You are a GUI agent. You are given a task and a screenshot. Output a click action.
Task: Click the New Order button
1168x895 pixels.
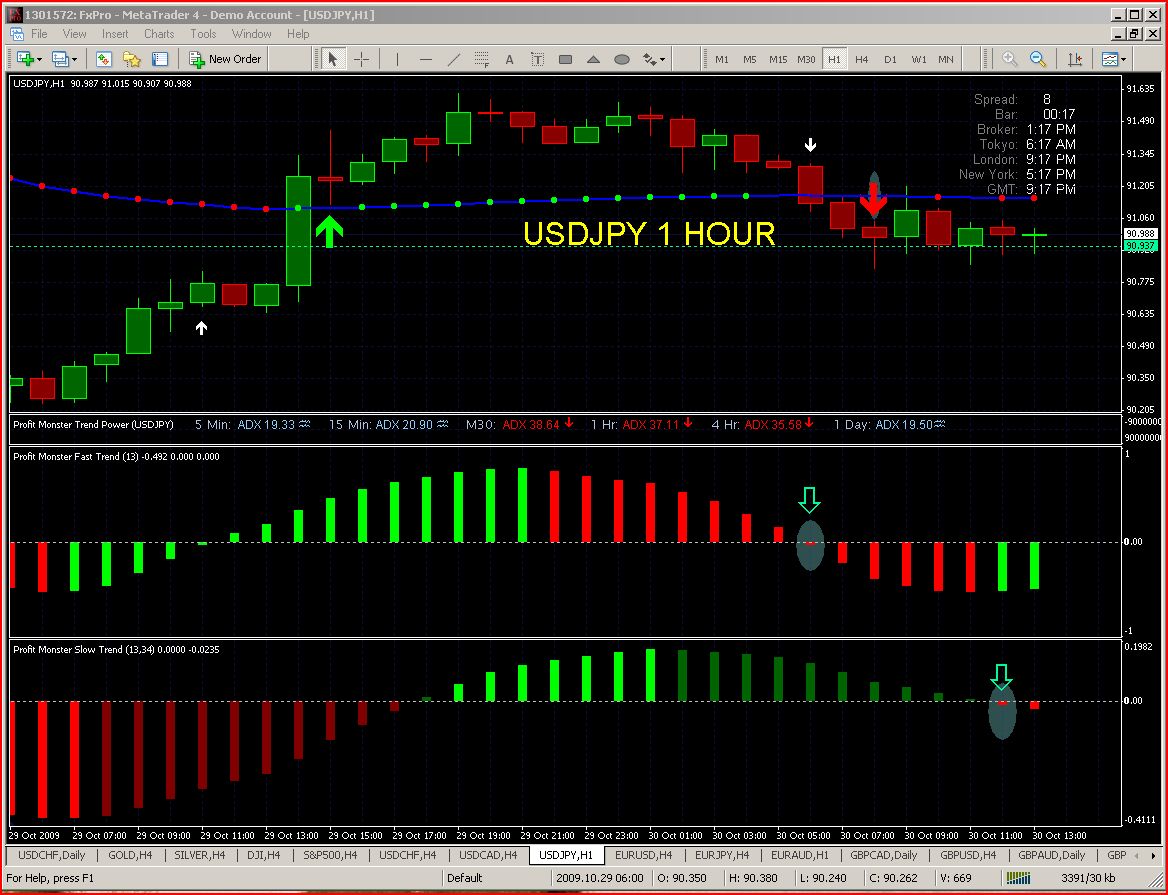225,59
